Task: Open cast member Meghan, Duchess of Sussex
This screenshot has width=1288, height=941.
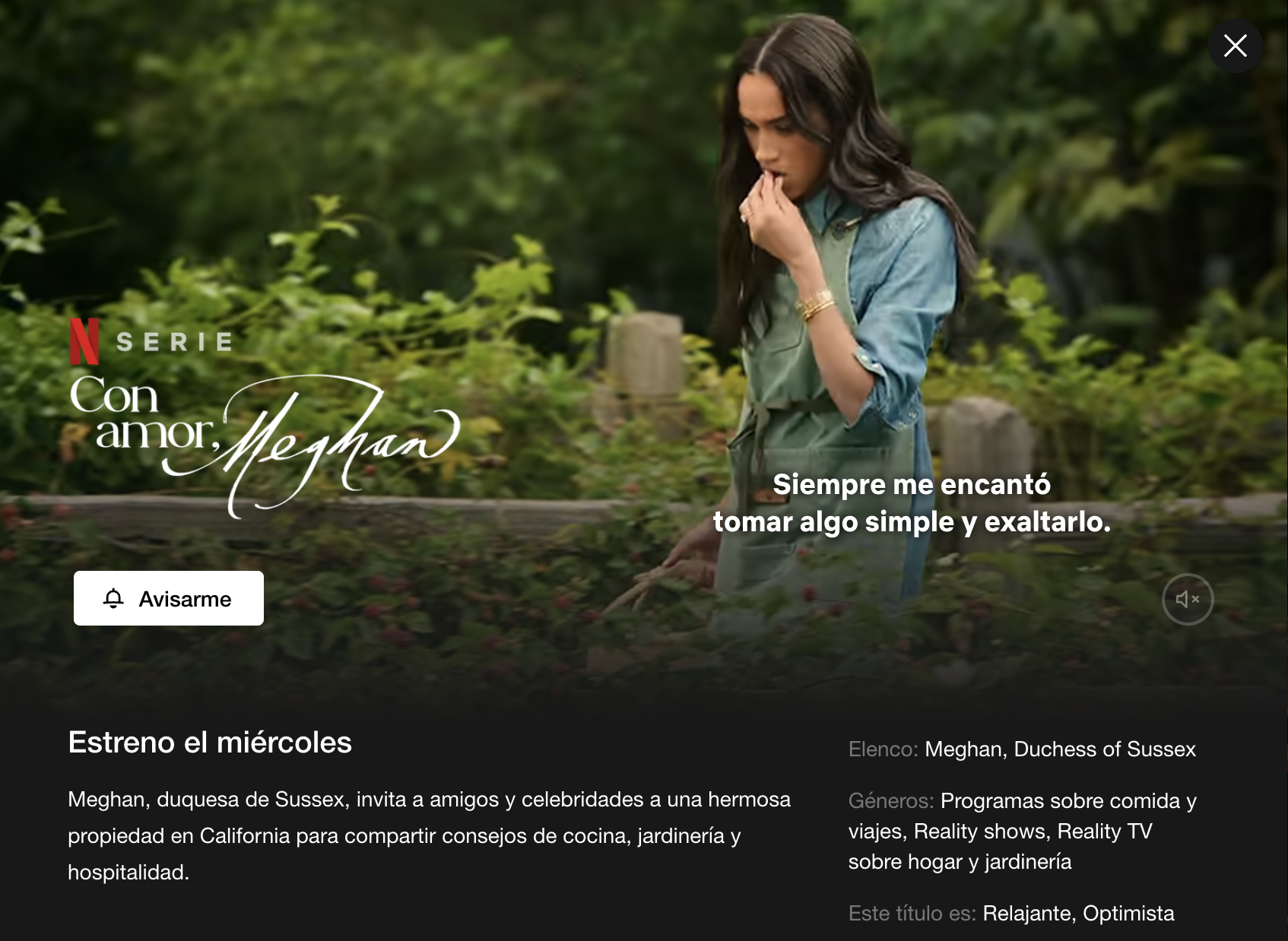Action: [1060, 749]
